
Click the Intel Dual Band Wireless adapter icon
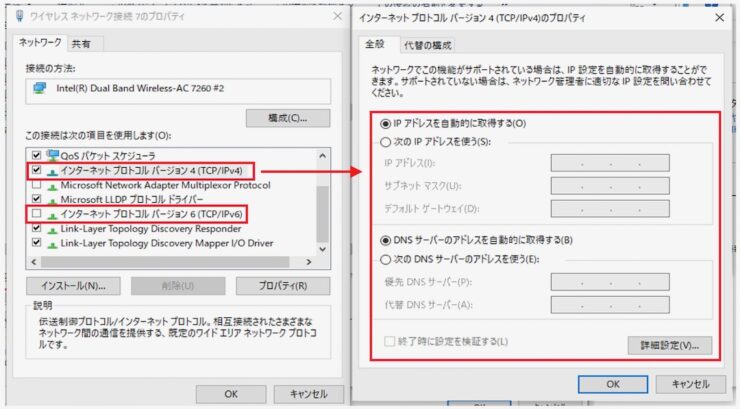37,87
